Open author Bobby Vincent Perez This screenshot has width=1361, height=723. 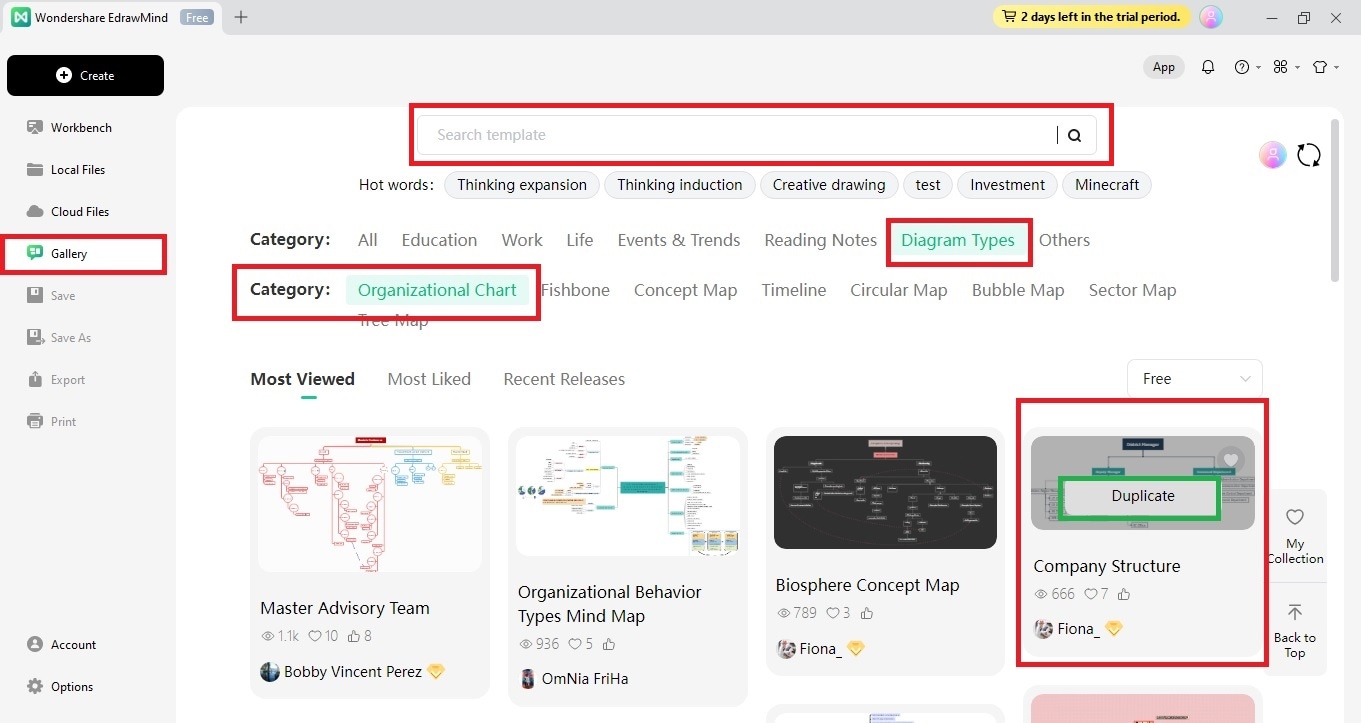(353, 672)
